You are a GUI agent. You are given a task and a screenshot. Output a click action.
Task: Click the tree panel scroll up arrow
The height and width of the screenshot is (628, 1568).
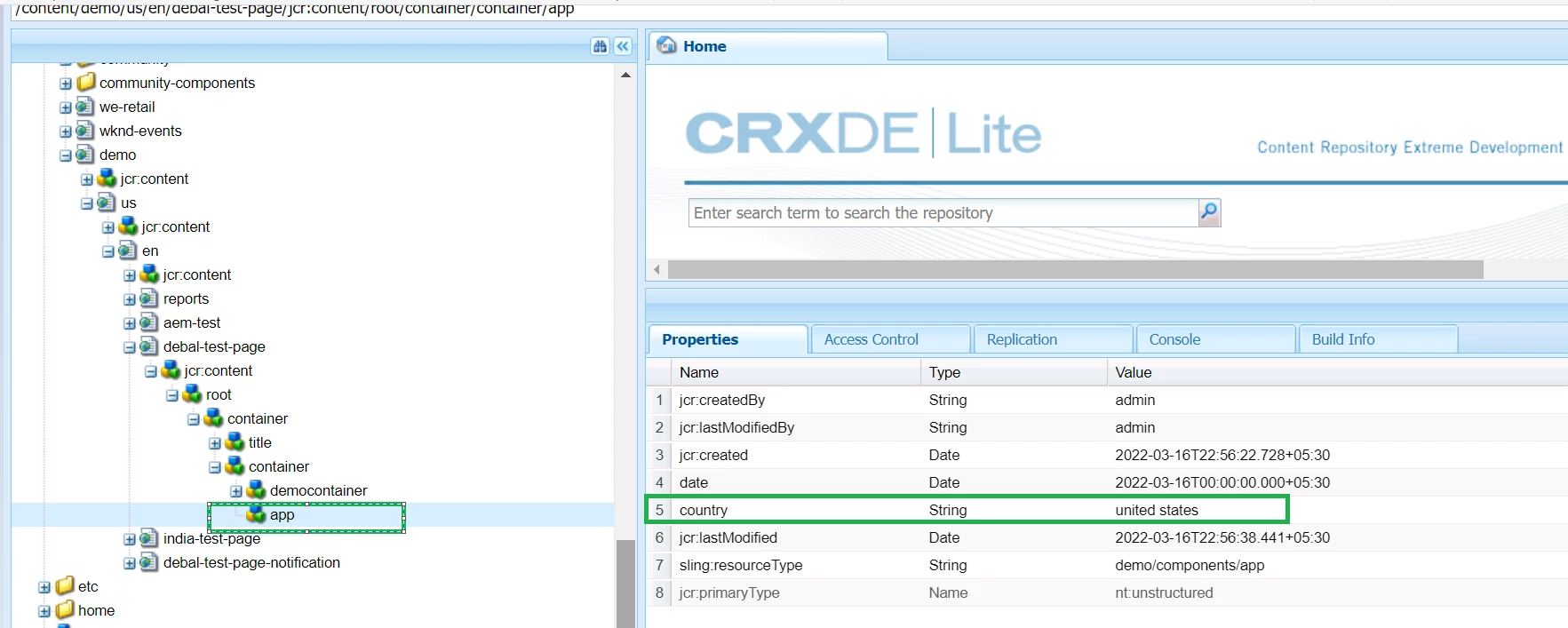pyautogui.click(x=625, y=76)
